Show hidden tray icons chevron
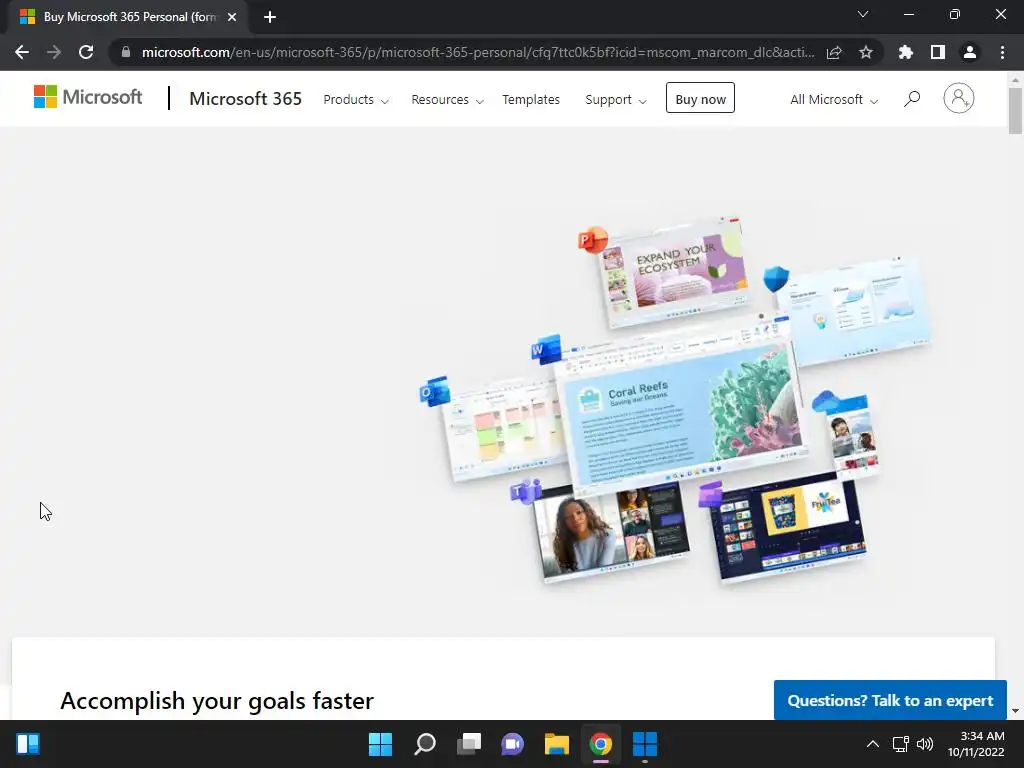 [x=872, y=744]
